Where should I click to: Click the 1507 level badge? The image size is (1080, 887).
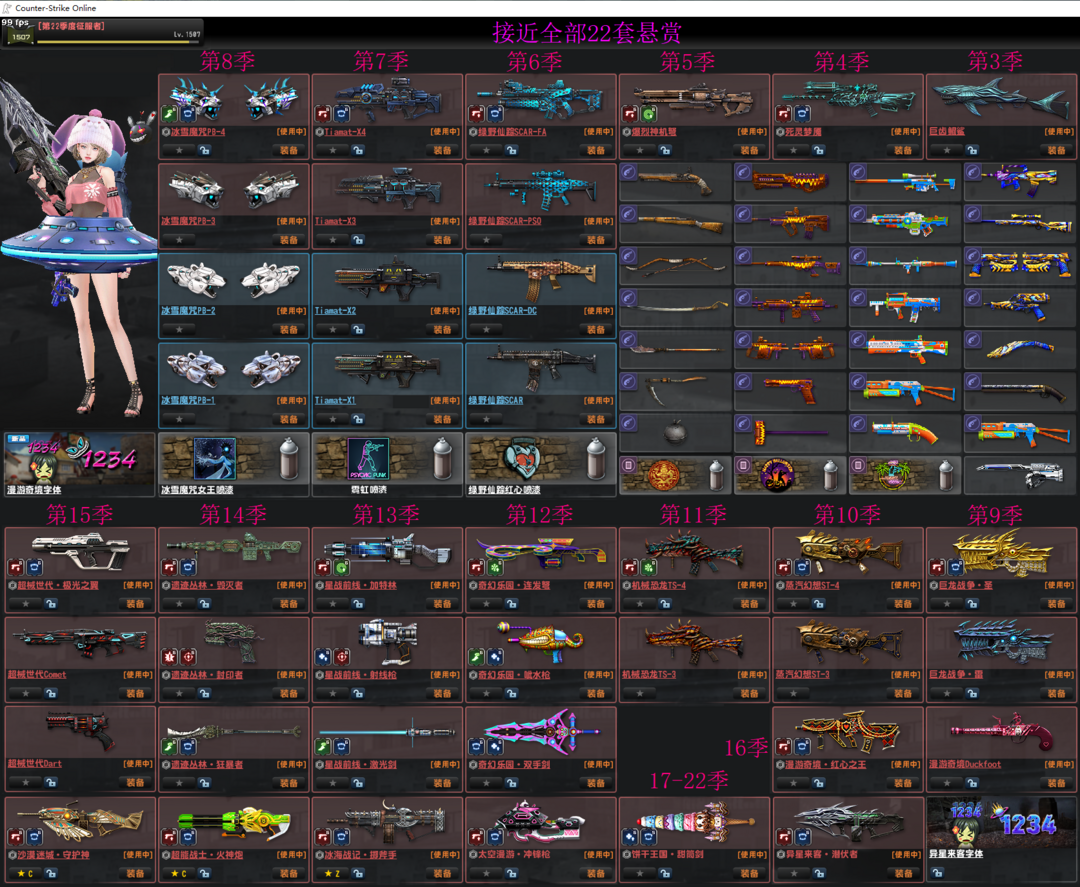click(21, 37)
